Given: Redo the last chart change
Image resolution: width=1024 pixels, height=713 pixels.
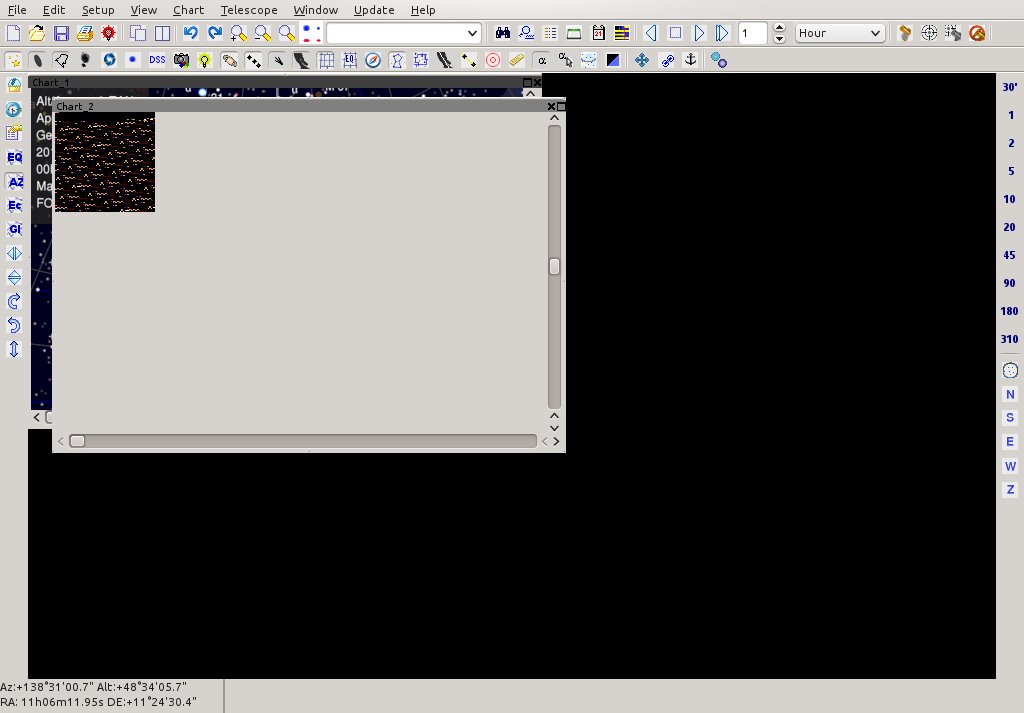Looking at the screenshot, I should [215, 33].
